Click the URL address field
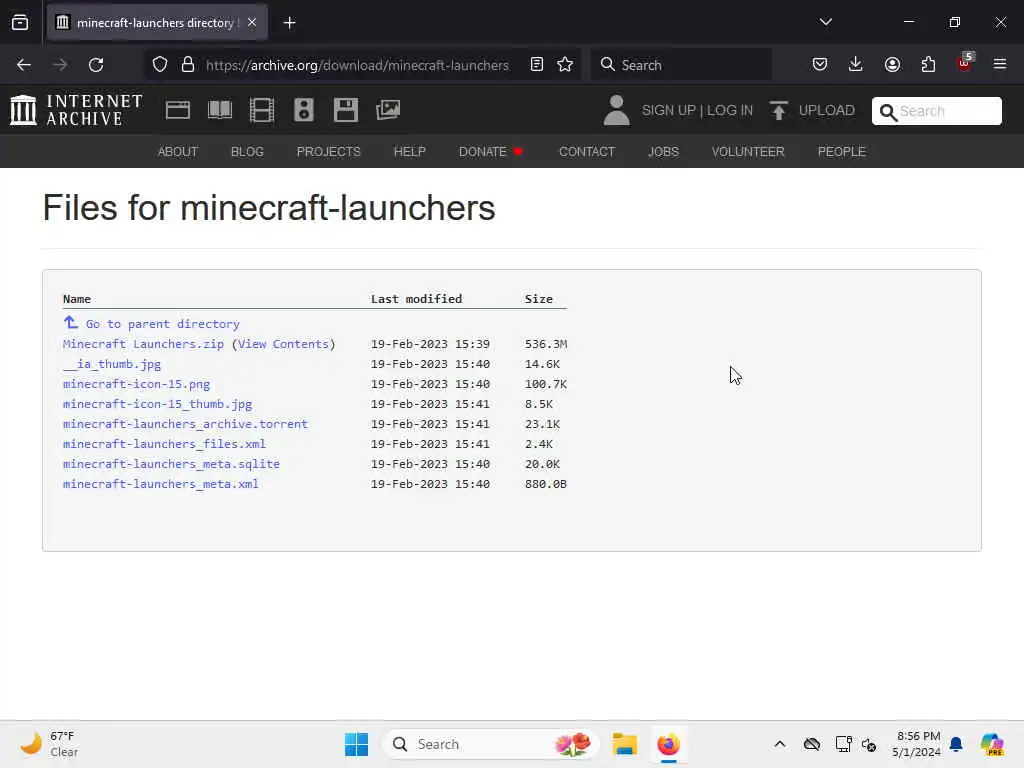This screenshot has width=1024, height=768. 357,65
